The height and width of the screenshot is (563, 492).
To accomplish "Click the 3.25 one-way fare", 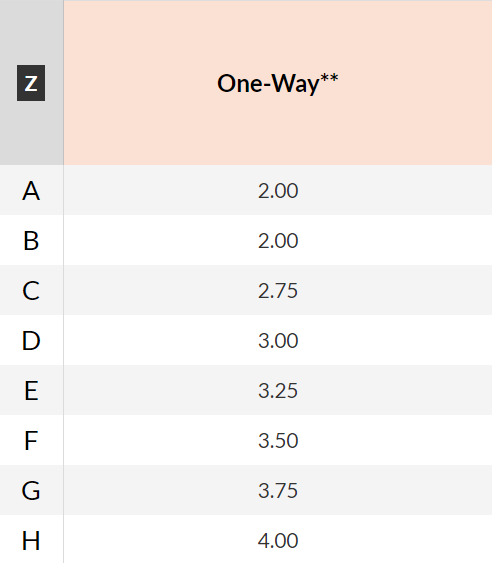I will pyautogui.click(x=278, y=390).
